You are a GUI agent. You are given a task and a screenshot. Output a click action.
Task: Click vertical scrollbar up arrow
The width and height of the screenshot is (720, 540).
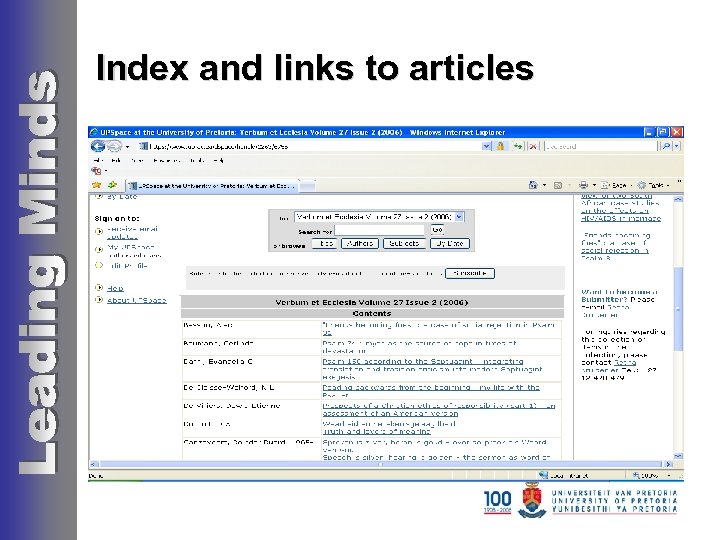point(678,199)
